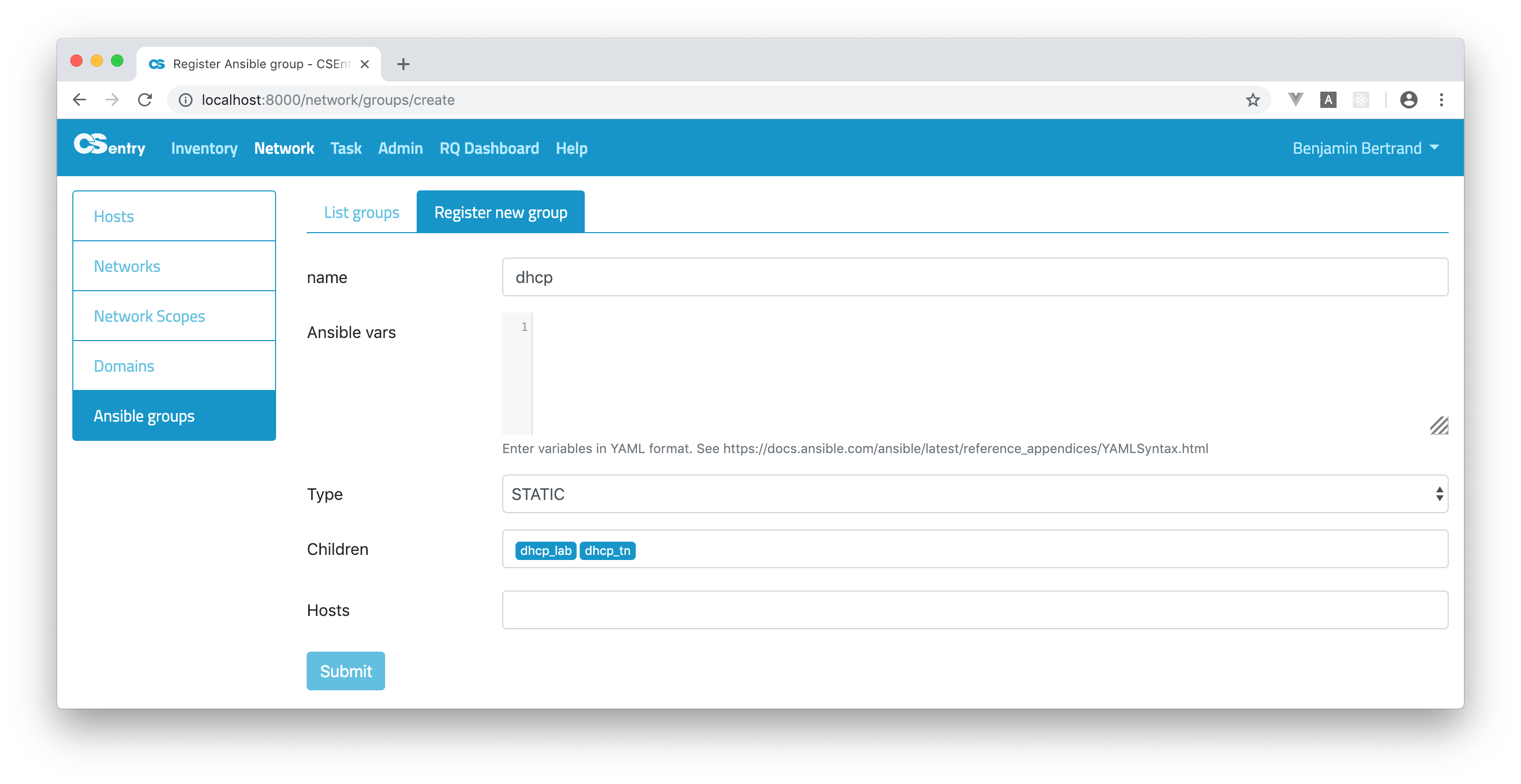This screenshot has height=784, width=1521.
Task: Switch to the List groups tab
Action: 361,212
